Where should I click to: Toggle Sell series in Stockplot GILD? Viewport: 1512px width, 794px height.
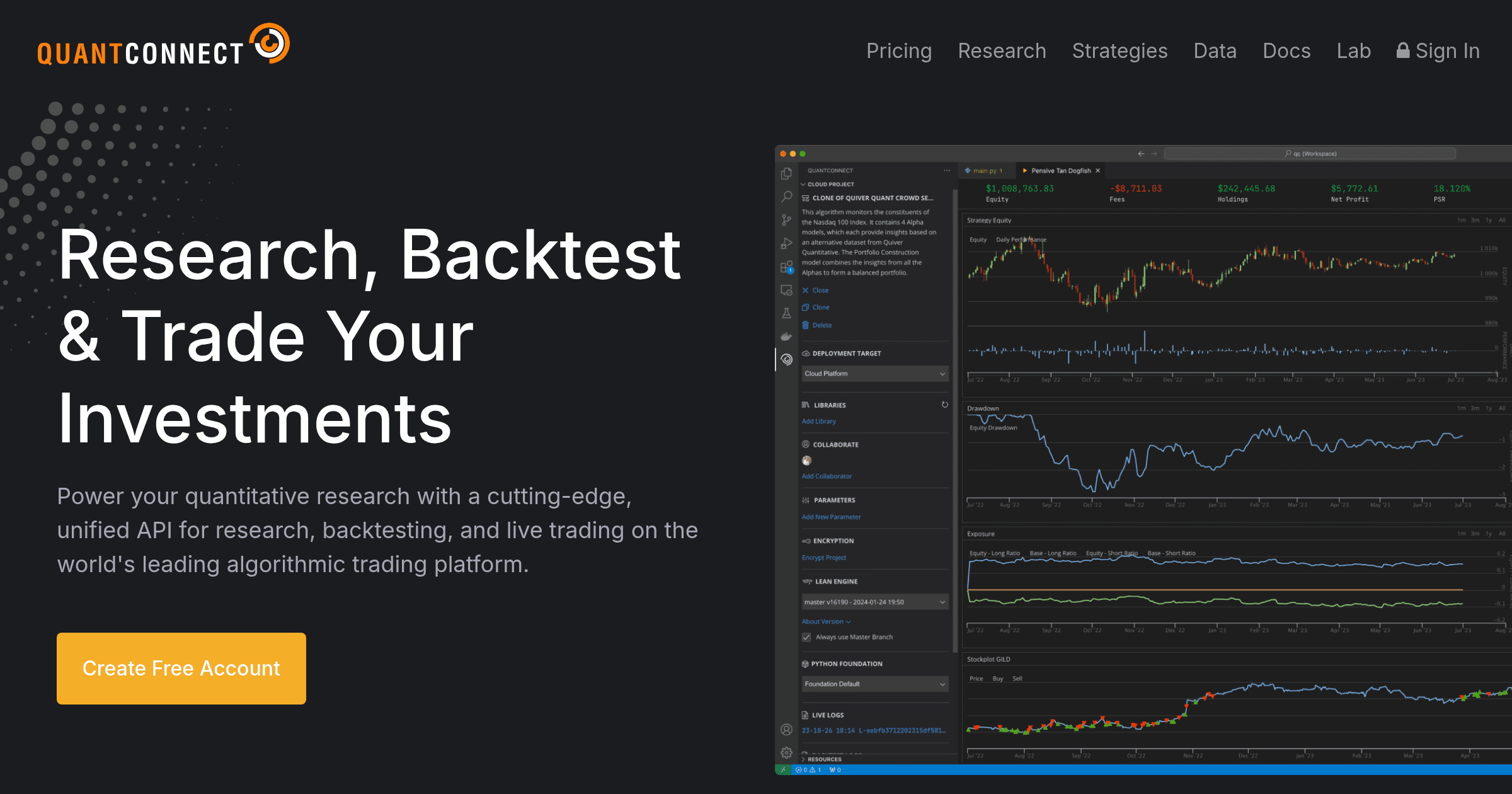click(x=1017, y=679)
